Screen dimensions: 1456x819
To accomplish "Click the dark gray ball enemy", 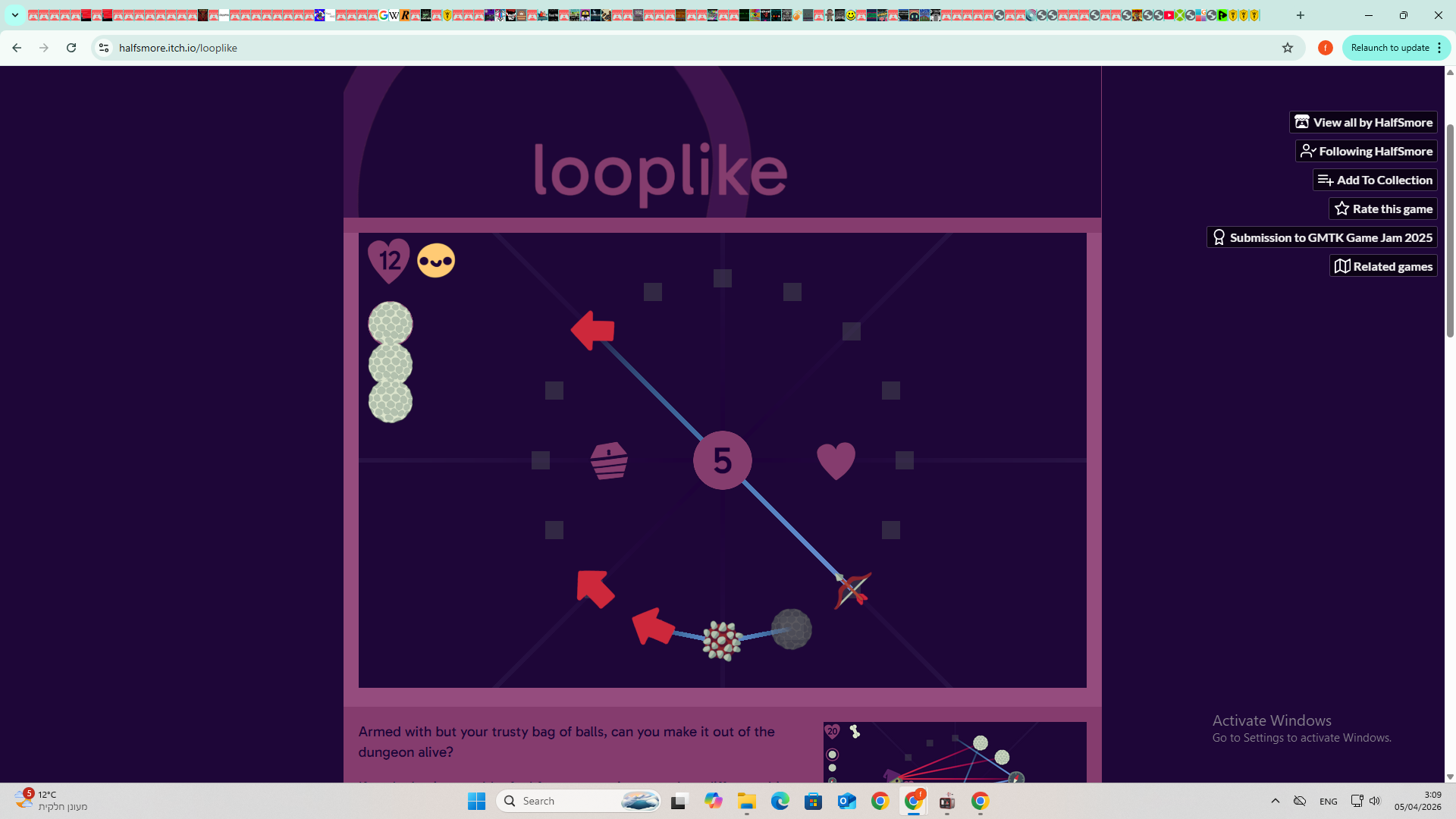I will (x=792, y=629).
